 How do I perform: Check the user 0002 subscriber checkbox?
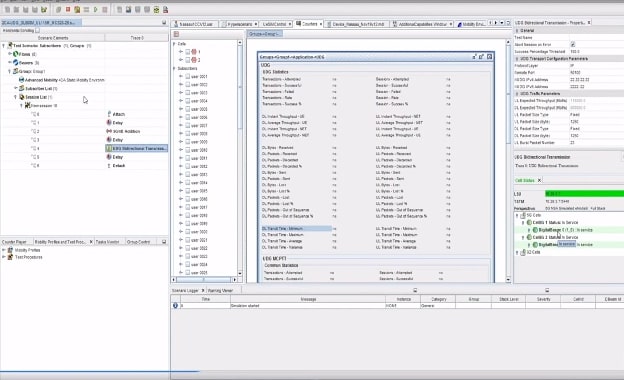click(188, 85)
